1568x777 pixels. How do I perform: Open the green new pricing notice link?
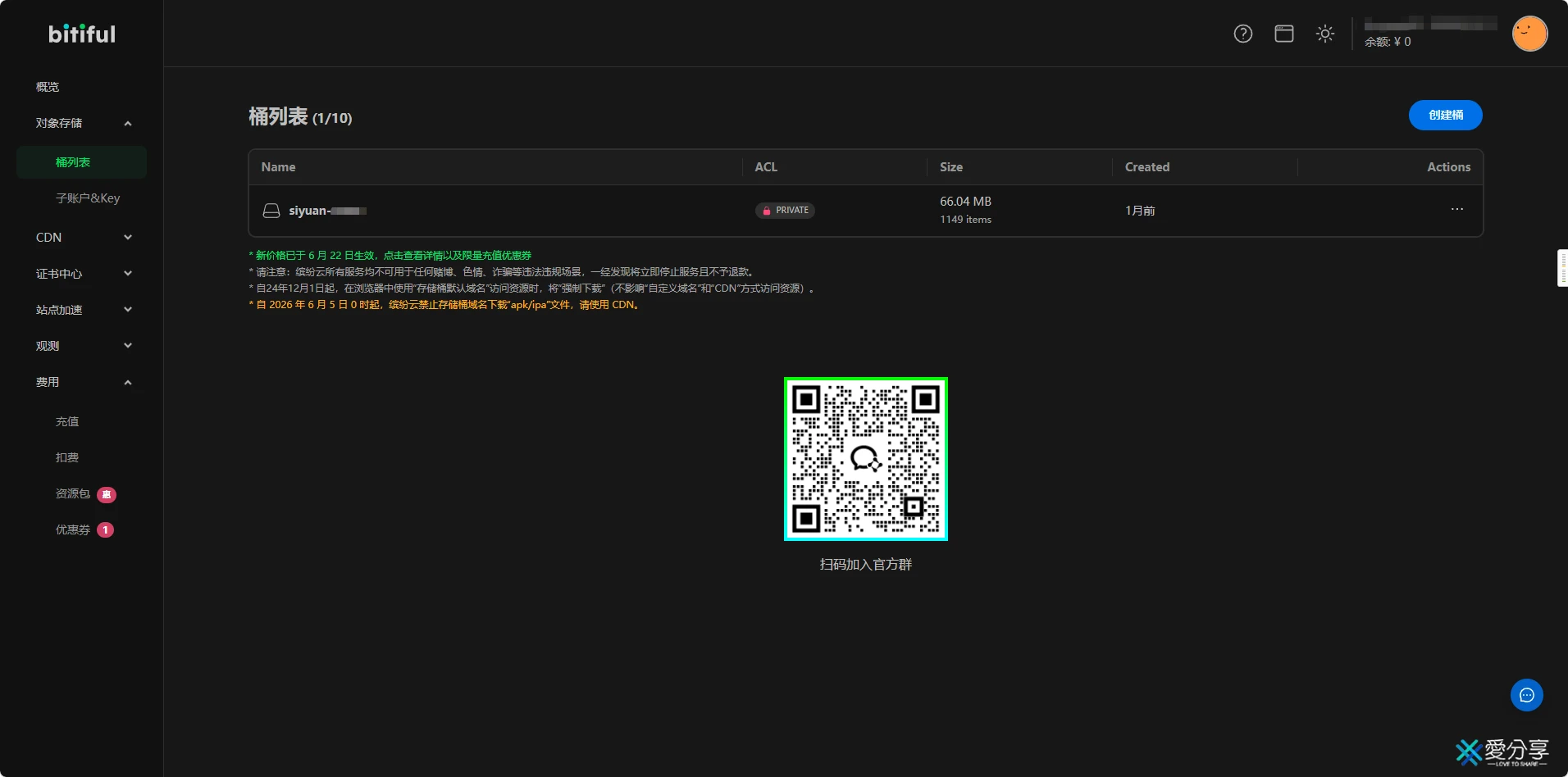[x=390, y=256]
